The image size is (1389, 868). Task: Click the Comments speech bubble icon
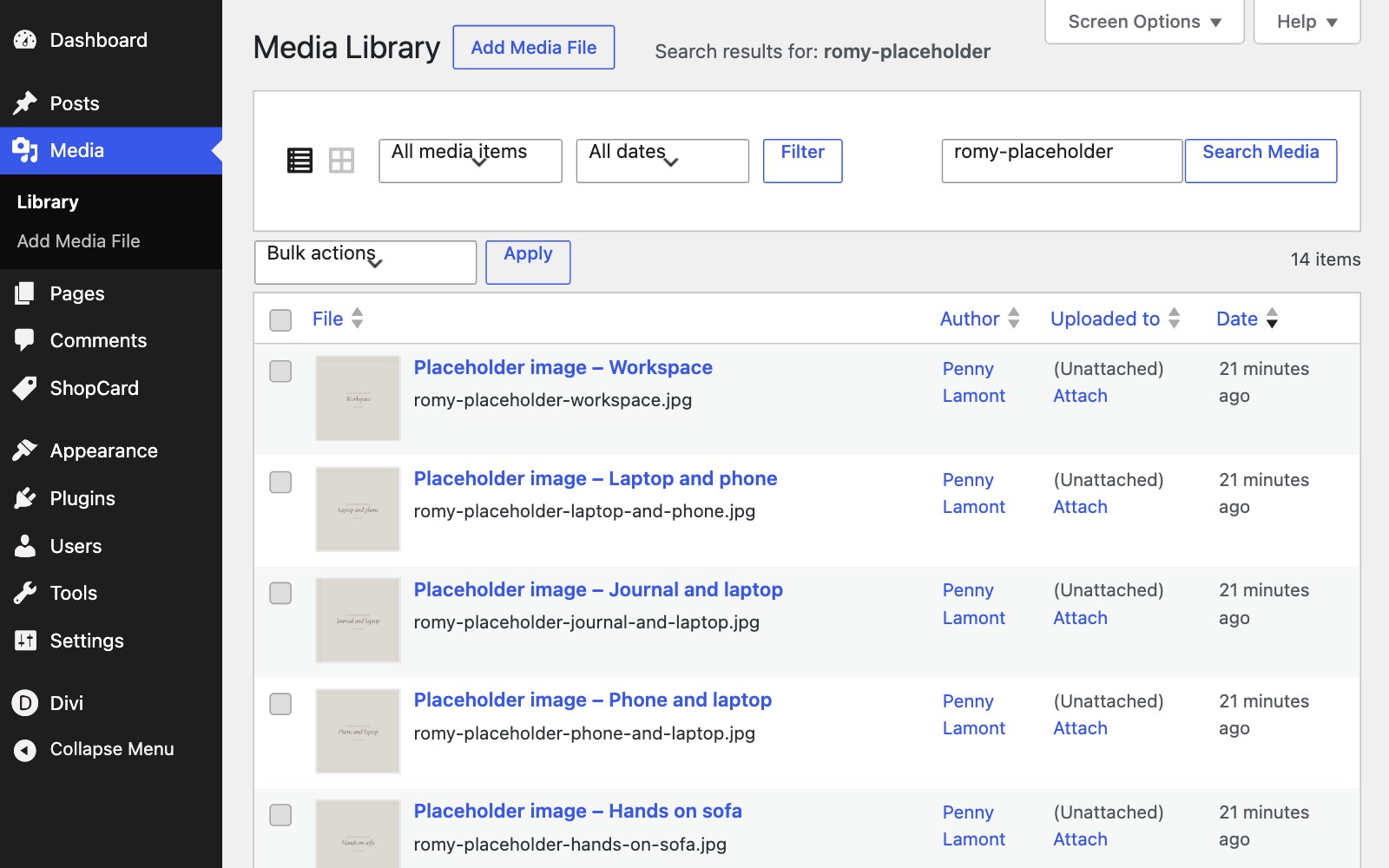point(25,340)
